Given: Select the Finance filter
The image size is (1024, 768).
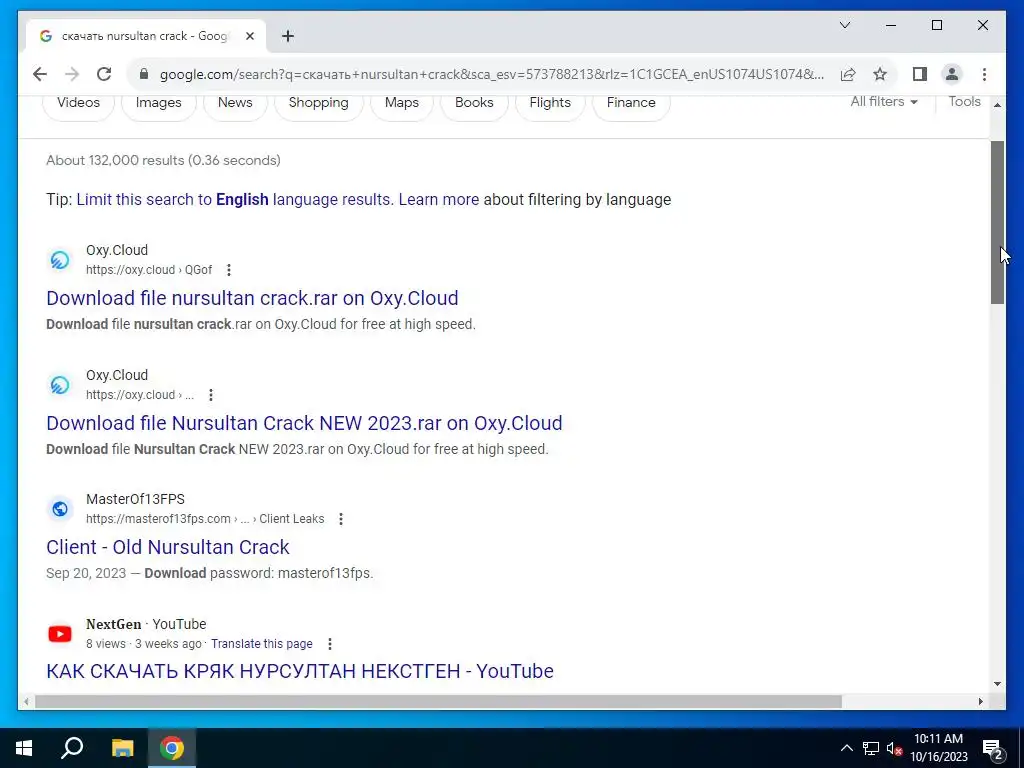Looking at the screenshot, I should 631,103.
